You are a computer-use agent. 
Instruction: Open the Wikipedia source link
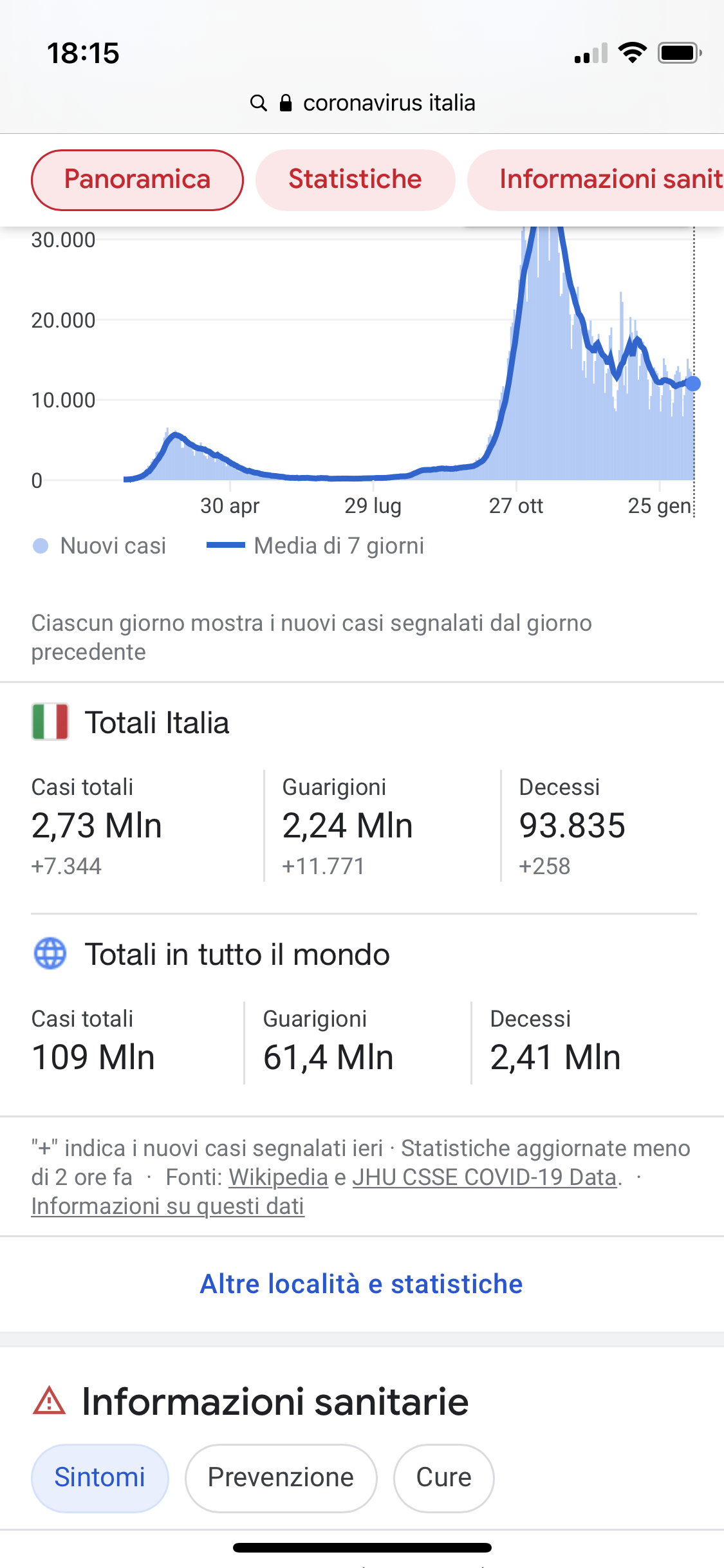click(x=279, y=1177)
